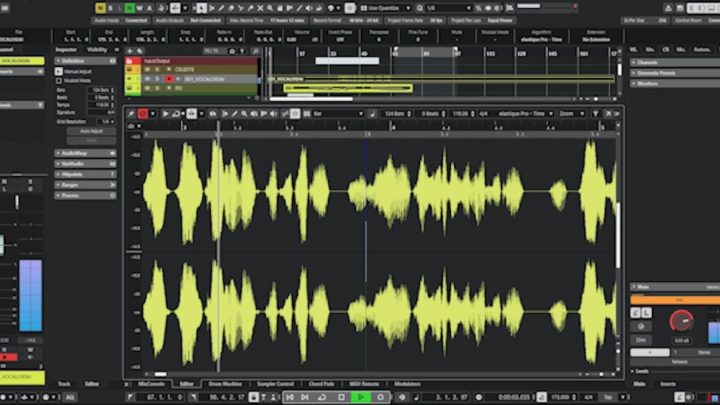Open the Use Quantize snap dropdown
The width and height of the screenshot is (720, 405).
pos(386,8)
